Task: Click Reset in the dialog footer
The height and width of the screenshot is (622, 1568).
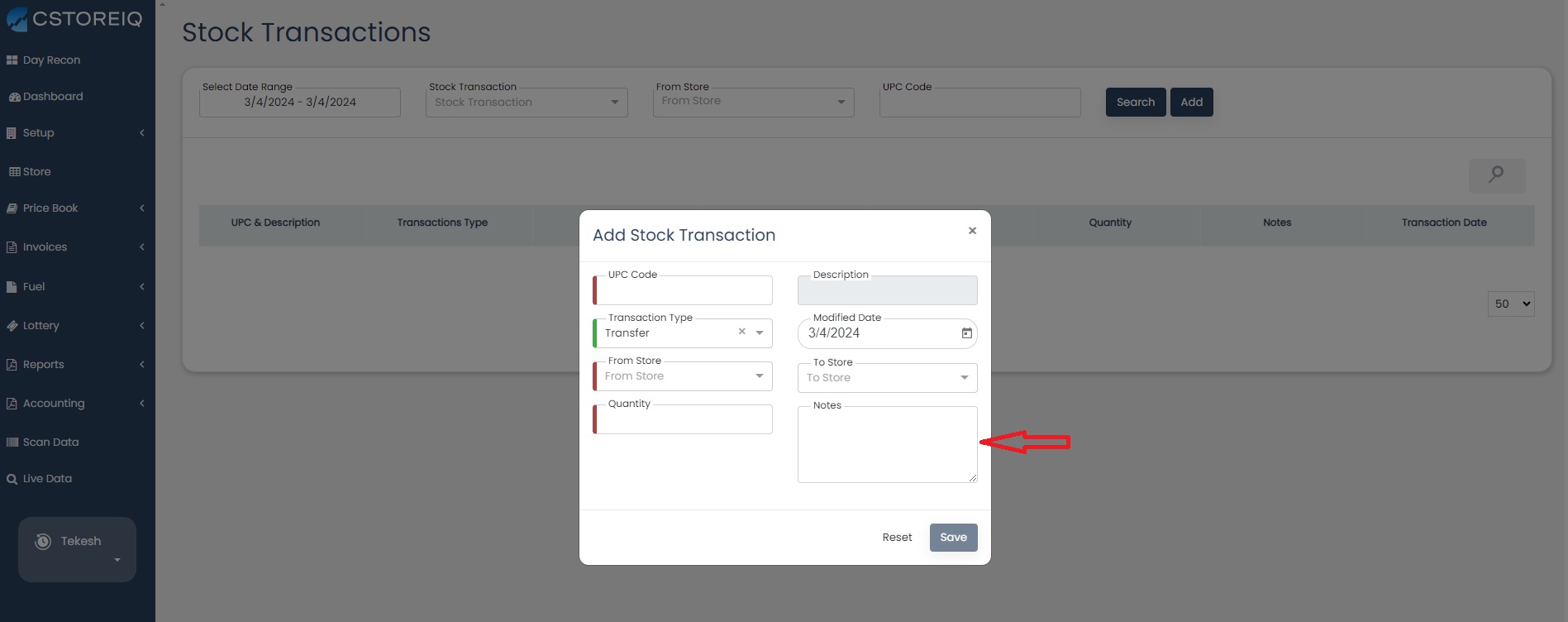Action: tap(897, 538)
